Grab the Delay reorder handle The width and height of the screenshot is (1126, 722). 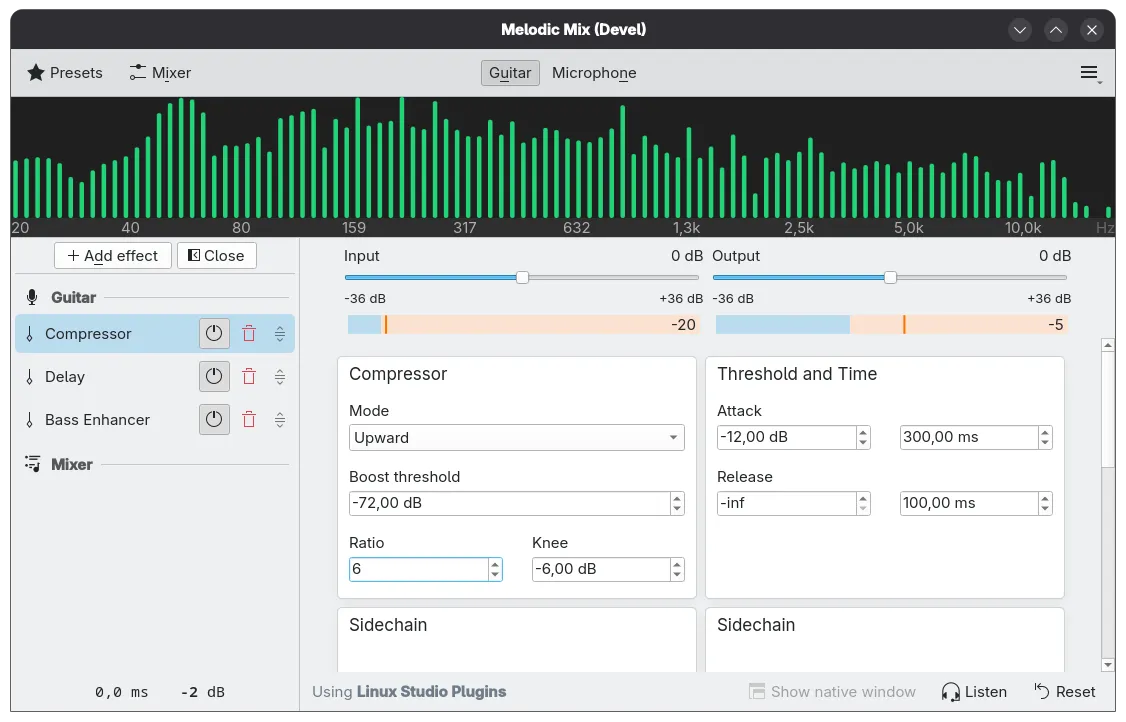(x=280, y=376)
